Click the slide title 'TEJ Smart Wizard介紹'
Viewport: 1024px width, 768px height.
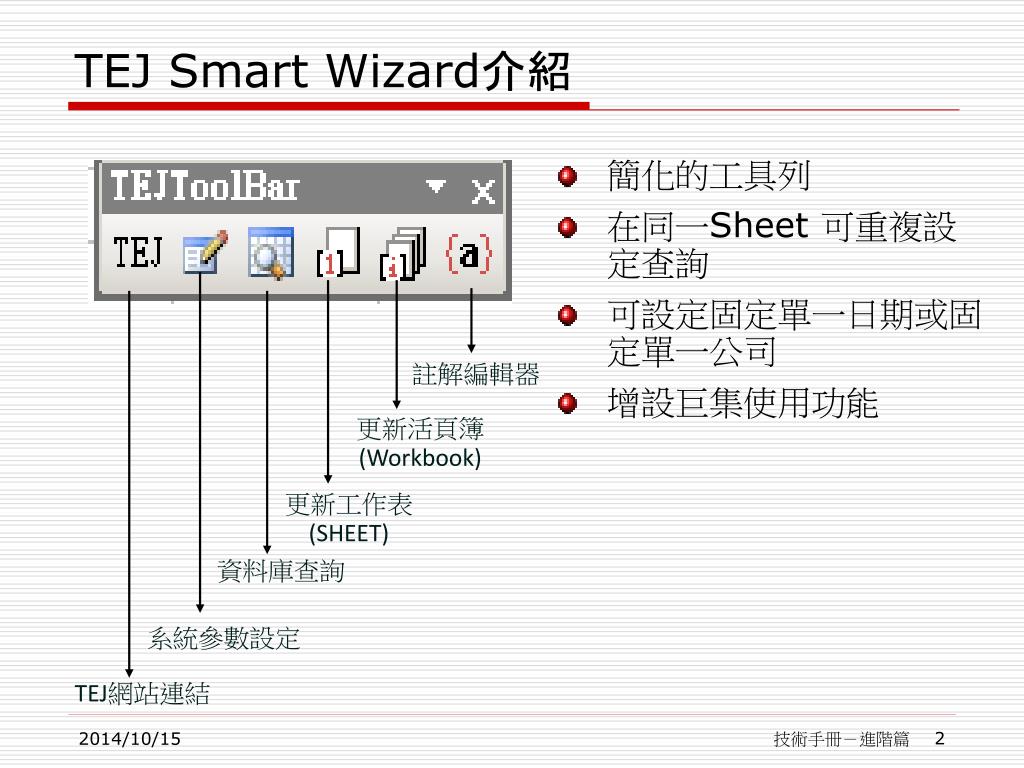(x=322, y=71)
